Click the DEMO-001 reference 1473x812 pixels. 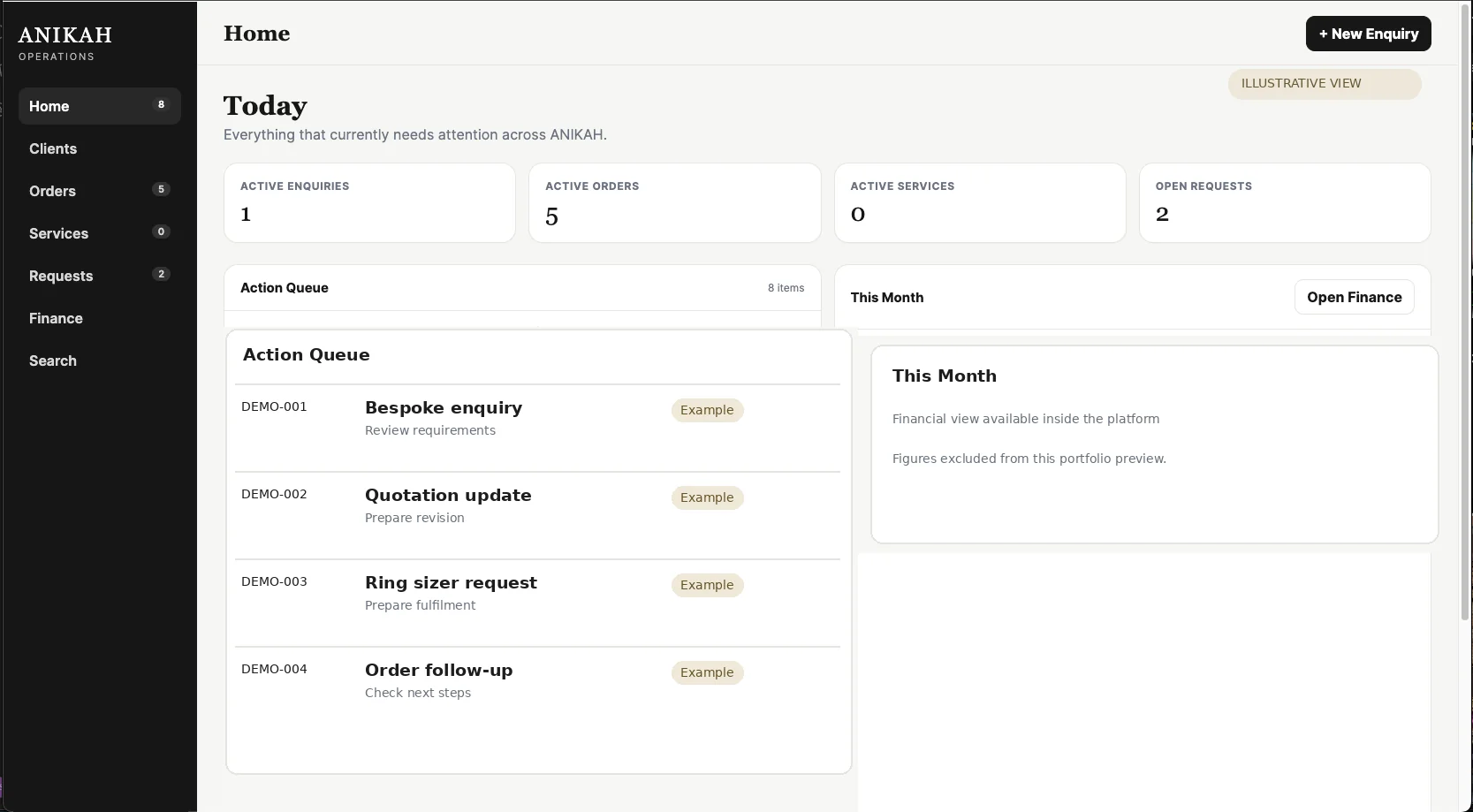pos(274,407)
